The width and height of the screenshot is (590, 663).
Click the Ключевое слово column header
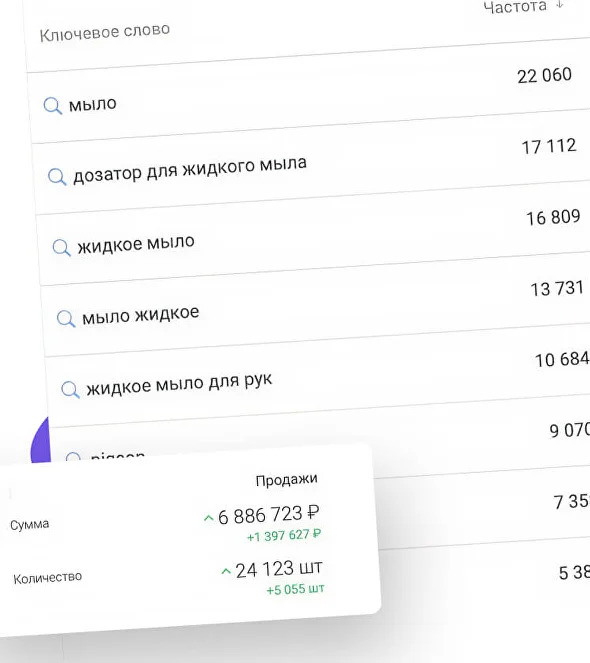(105, 32)
